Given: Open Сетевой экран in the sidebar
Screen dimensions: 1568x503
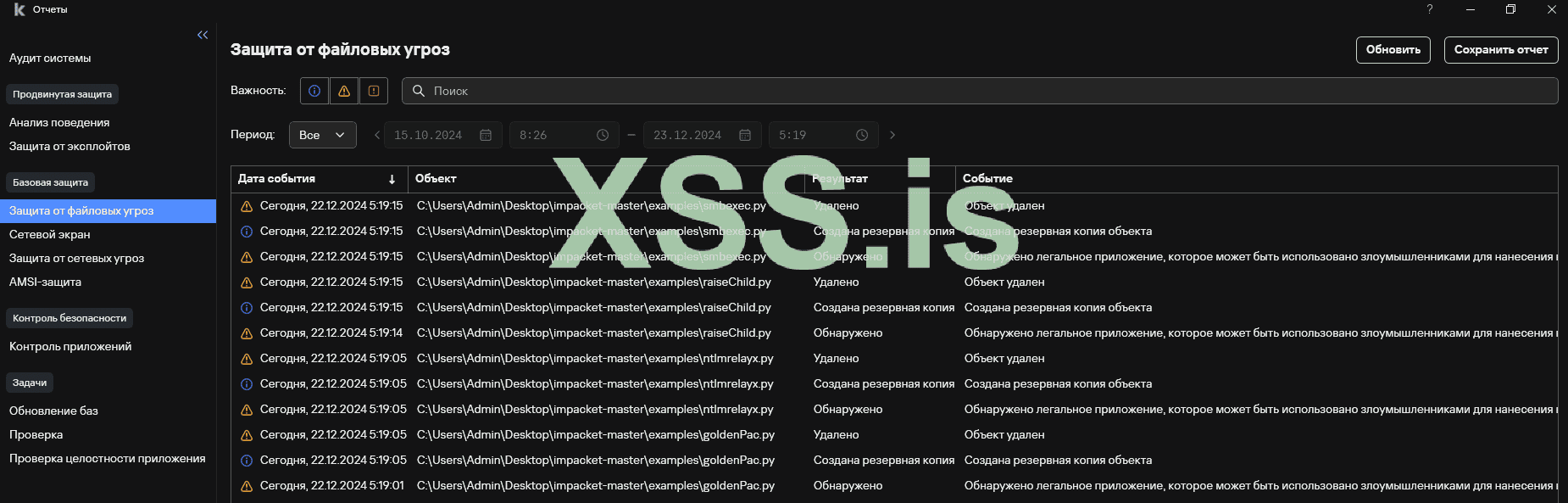Looking at the screenshot, I should 50,234.
